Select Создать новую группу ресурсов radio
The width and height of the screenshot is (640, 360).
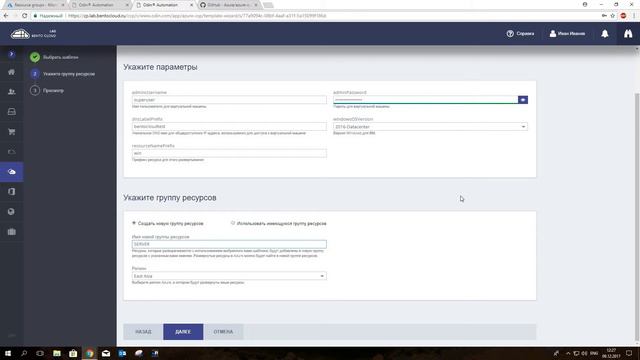tap(134, 223)
